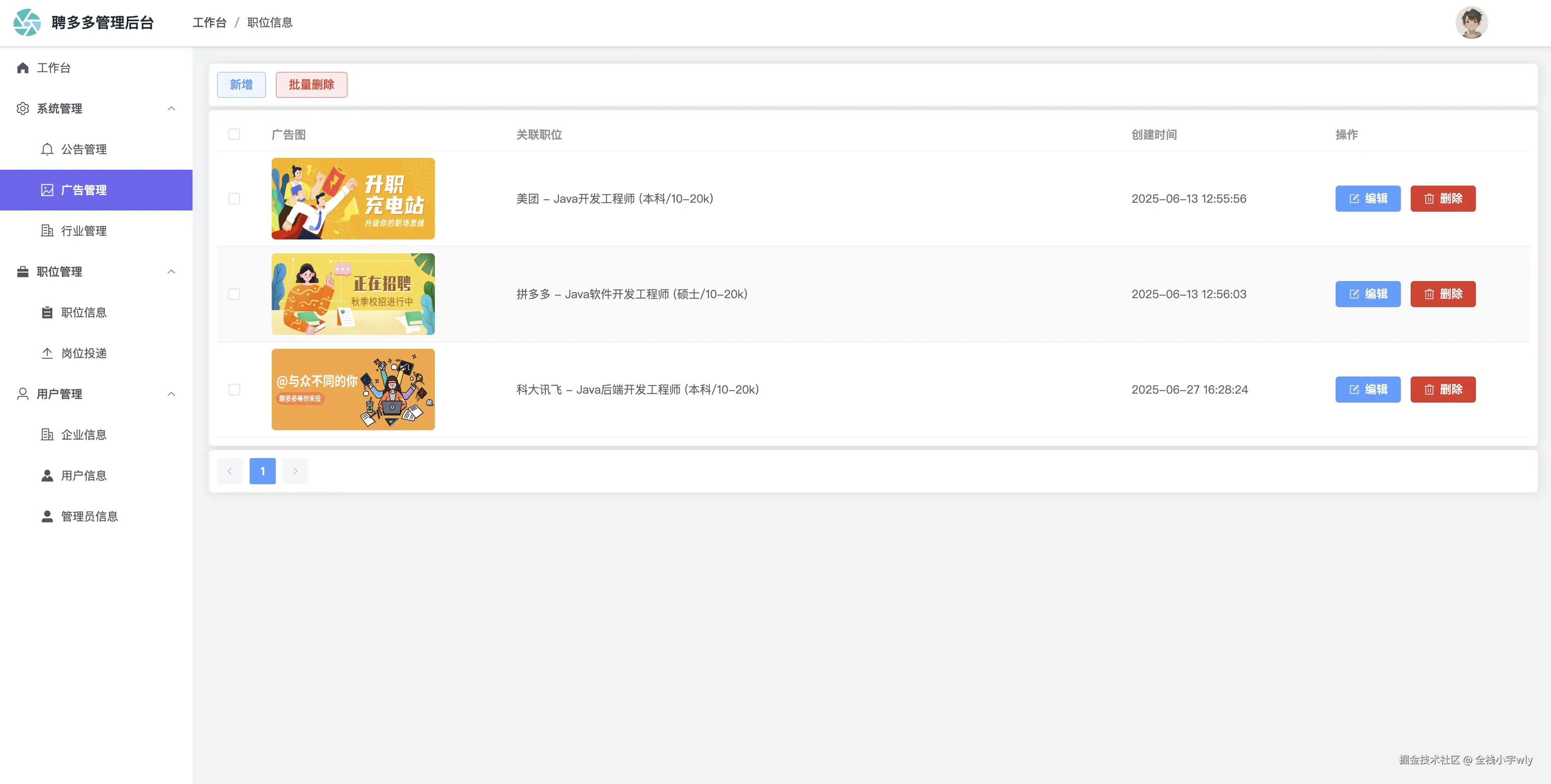This screenshot has width=1551, height=784.
Task: Select the 科大讯飞 ad row checkbox
Action: [234, 390]
